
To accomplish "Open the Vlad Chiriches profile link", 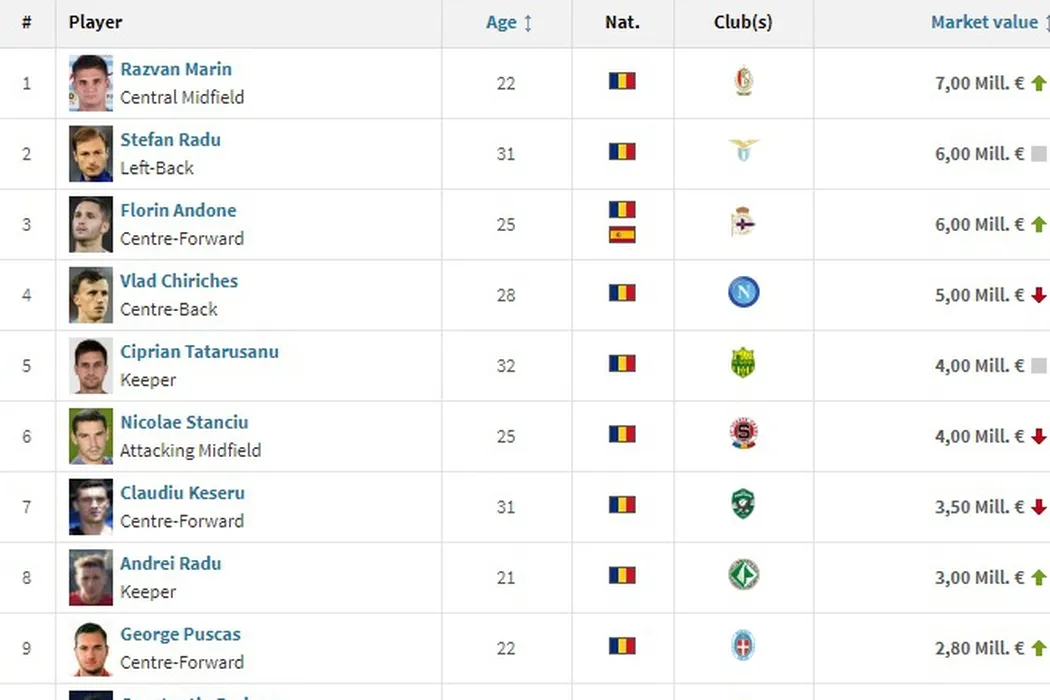I will click(179, 281).
